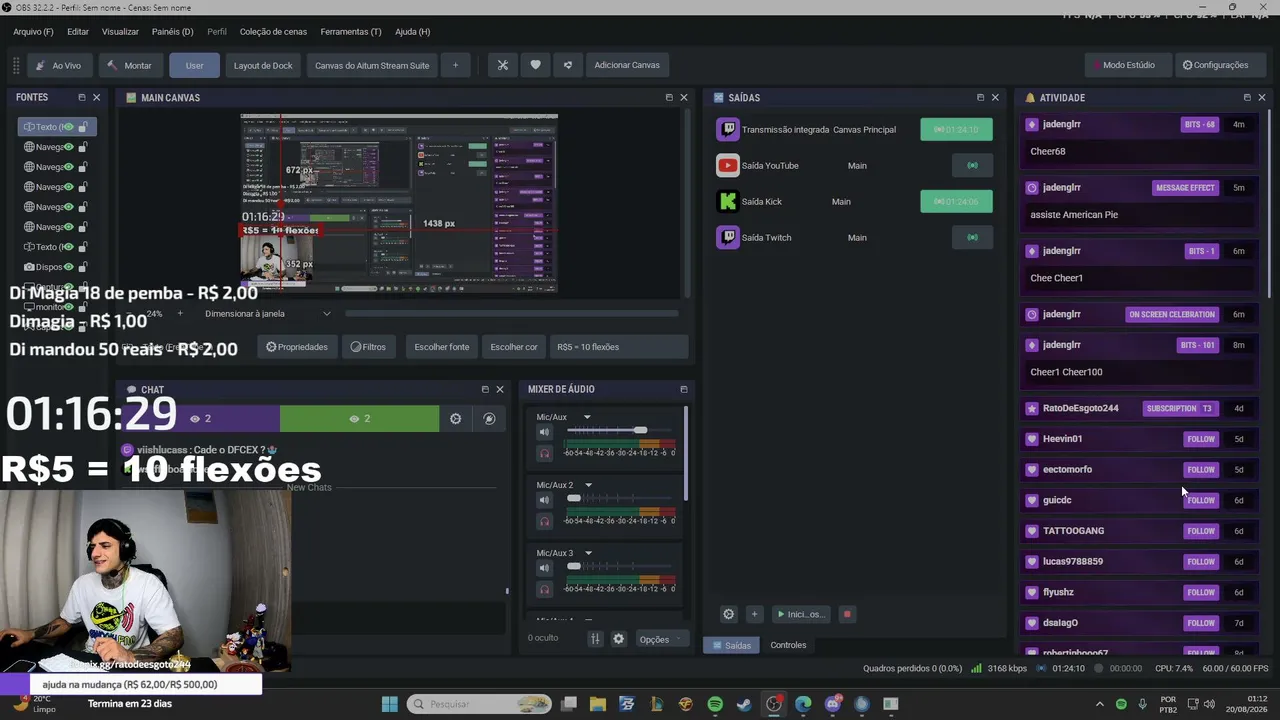1280x720 pixels.
Task: Toggle headphone monitoring for Mic/Aux
Action: tap(544, 453)
